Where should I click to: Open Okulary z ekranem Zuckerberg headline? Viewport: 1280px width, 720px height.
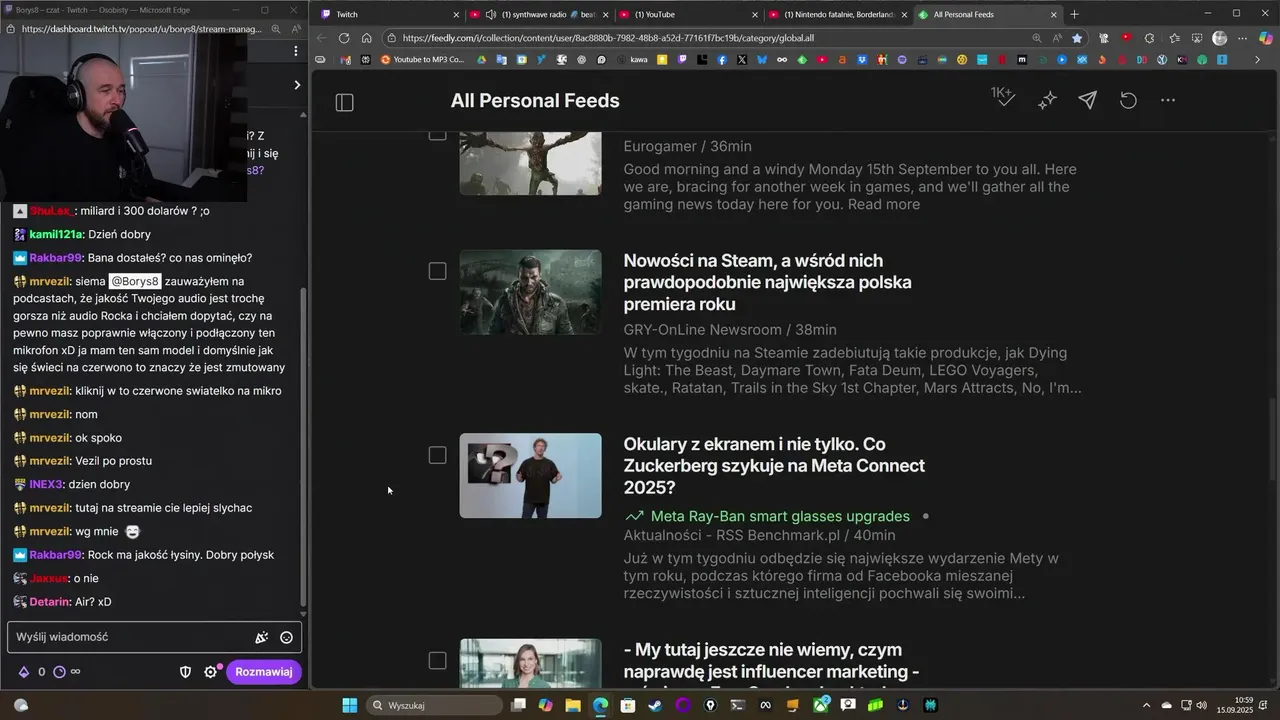click(773, 466)
